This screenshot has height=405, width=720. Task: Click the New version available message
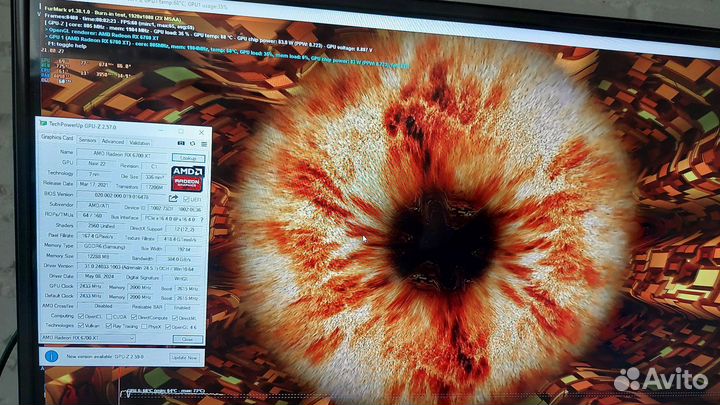pos(105,356)
